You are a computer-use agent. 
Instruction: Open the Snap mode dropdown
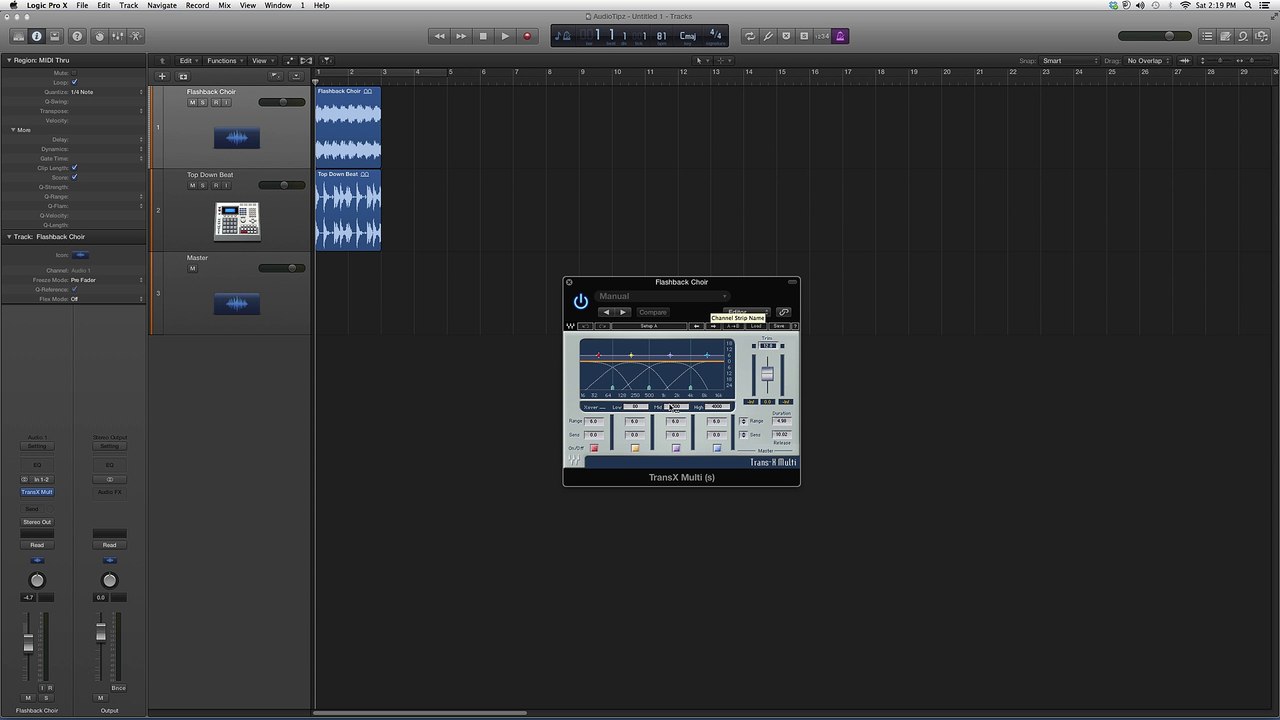coord(1070,61)
